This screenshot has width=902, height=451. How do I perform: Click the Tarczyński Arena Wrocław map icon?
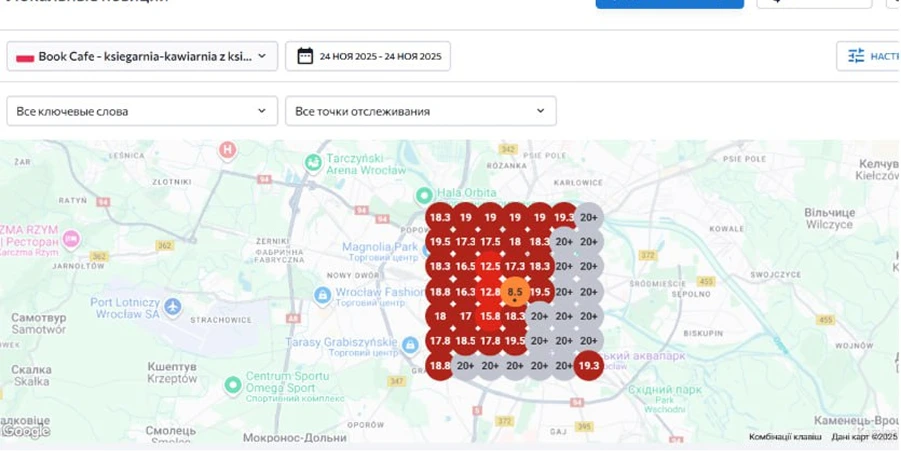(x=314, y=163)
